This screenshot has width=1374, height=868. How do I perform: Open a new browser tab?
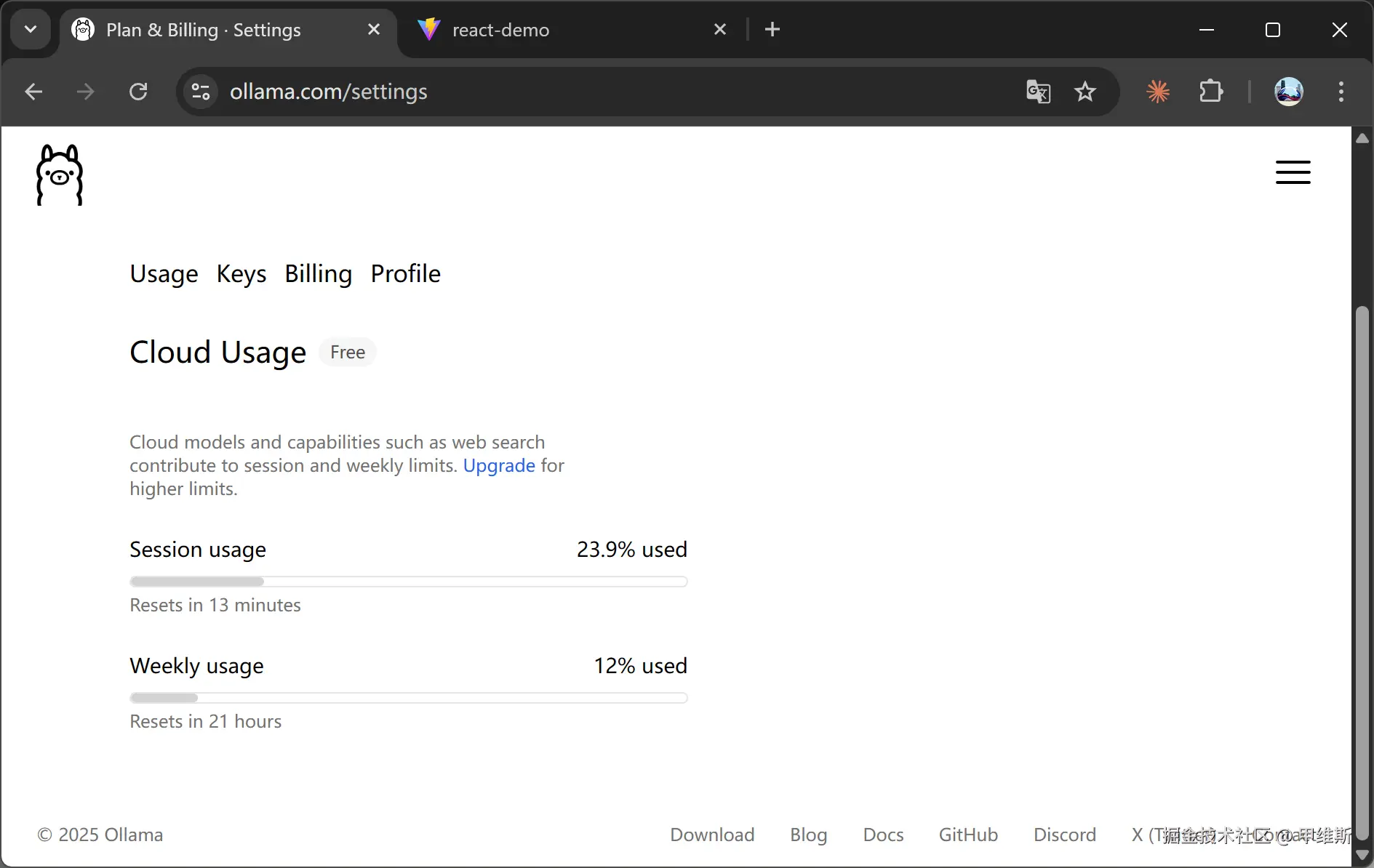772,30
